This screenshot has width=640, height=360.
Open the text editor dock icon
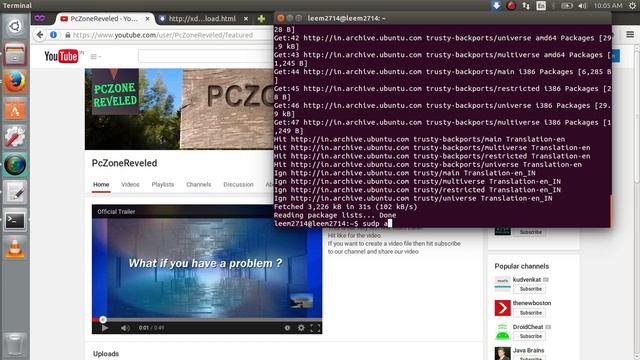pyautogui.click(x=15, y=192)
